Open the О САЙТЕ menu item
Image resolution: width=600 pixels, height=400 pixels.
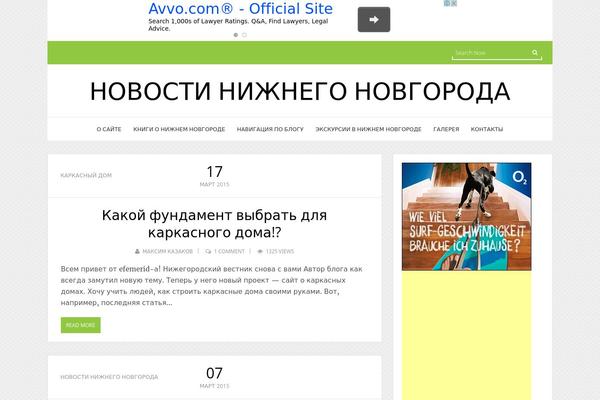[x=109, y=129]
